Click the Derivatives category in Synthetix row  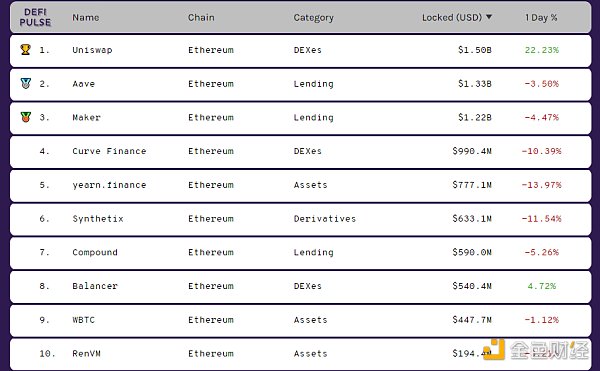(325, 219)
